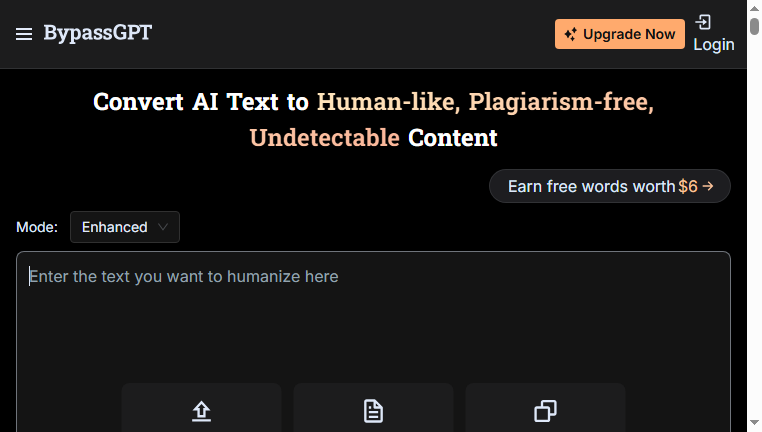Click the Login text link
762x432 pixels.
coord(713,45)
